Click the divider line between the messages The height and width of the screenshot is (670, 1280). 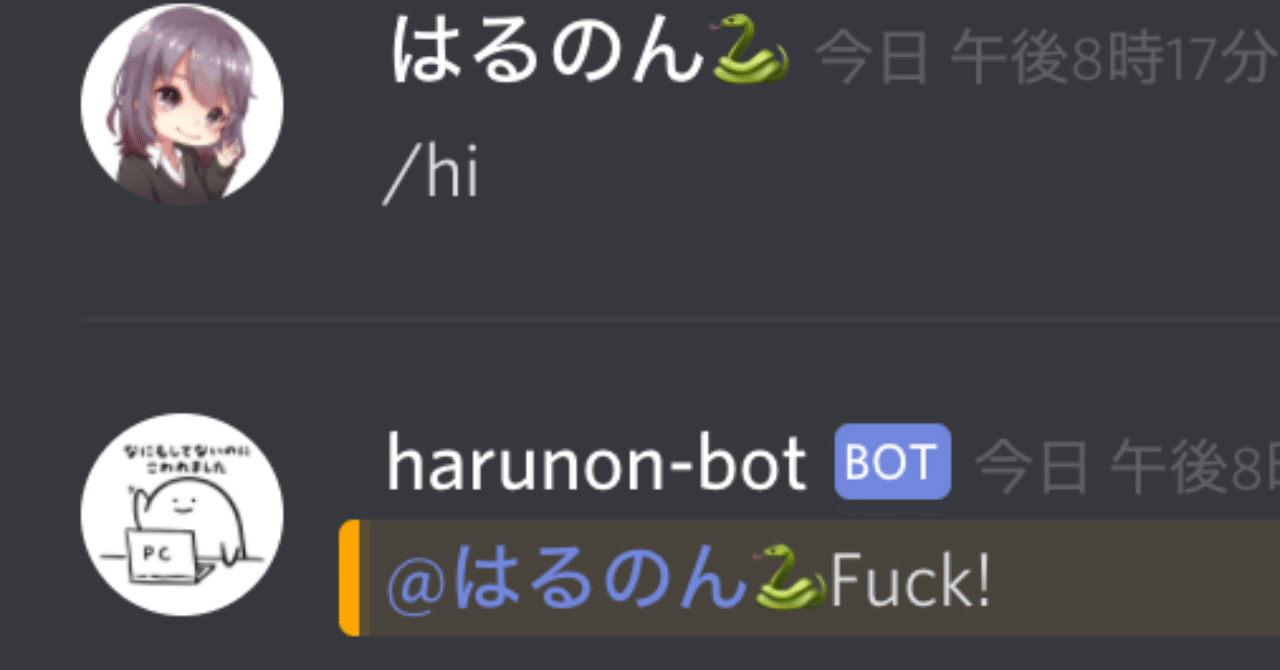click(680, 319)
